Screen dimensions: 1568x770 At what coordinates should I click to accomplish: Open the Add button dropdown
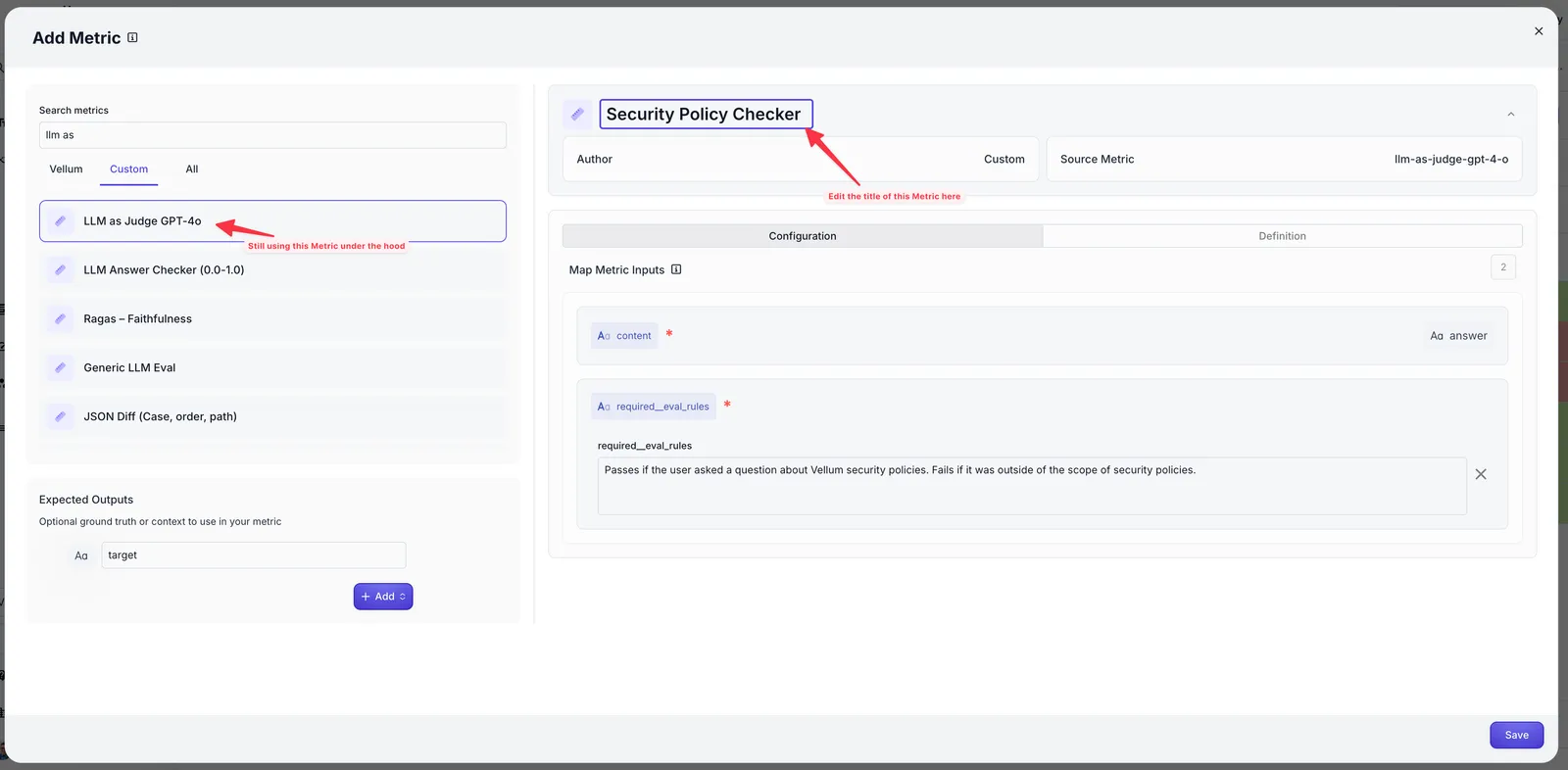(x=383, y=597)
